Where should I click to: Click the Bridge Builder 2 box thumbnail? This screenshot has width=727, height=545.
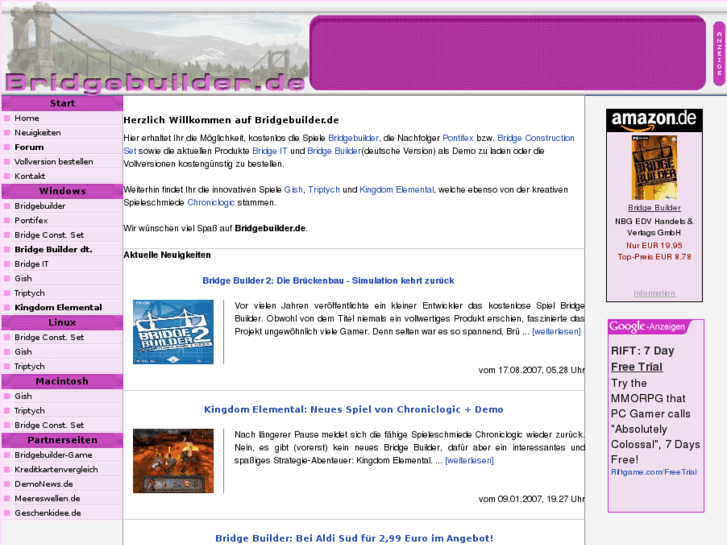point(173,332)
